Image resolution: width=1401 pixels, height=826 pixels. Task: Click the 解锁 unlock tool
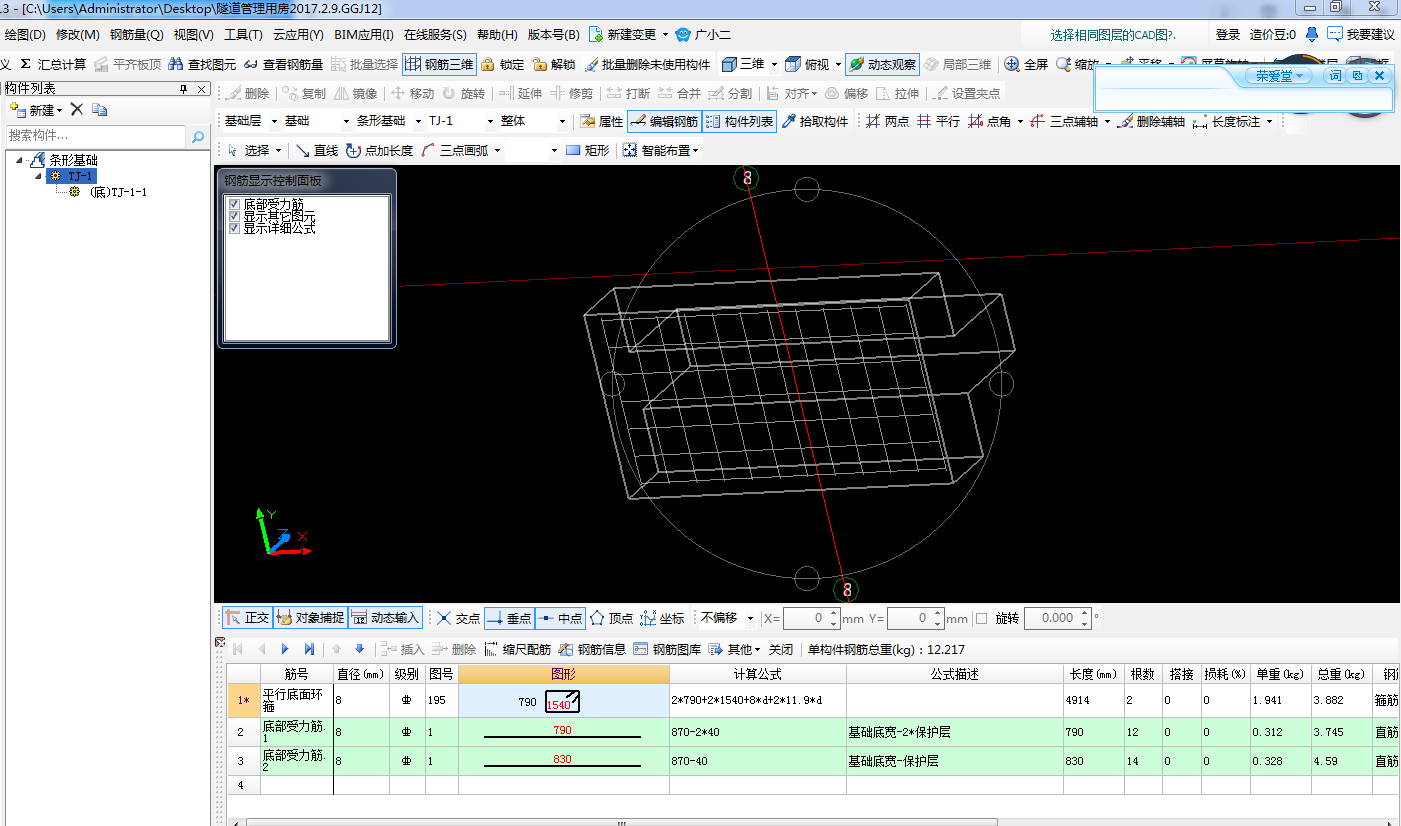click(x=554, y=64)
